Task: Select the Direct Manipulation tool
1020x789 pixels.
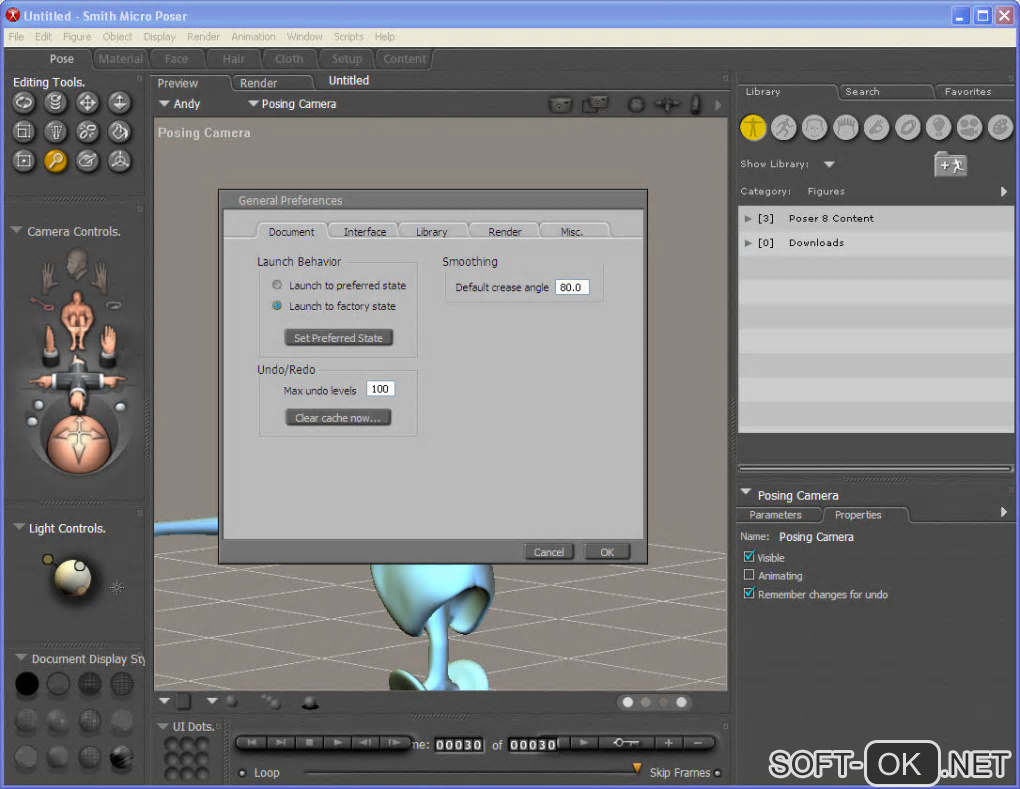Action: tap(119, 161)
